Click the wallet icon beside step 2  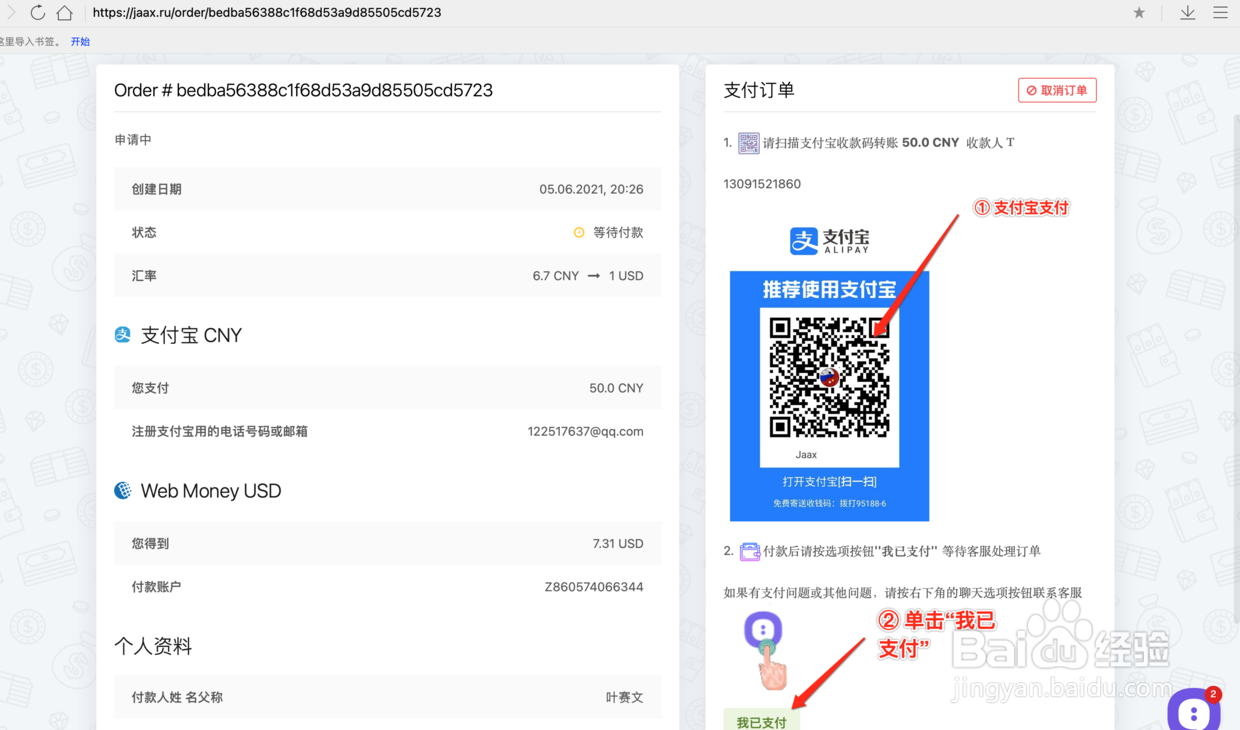[750, 551]
